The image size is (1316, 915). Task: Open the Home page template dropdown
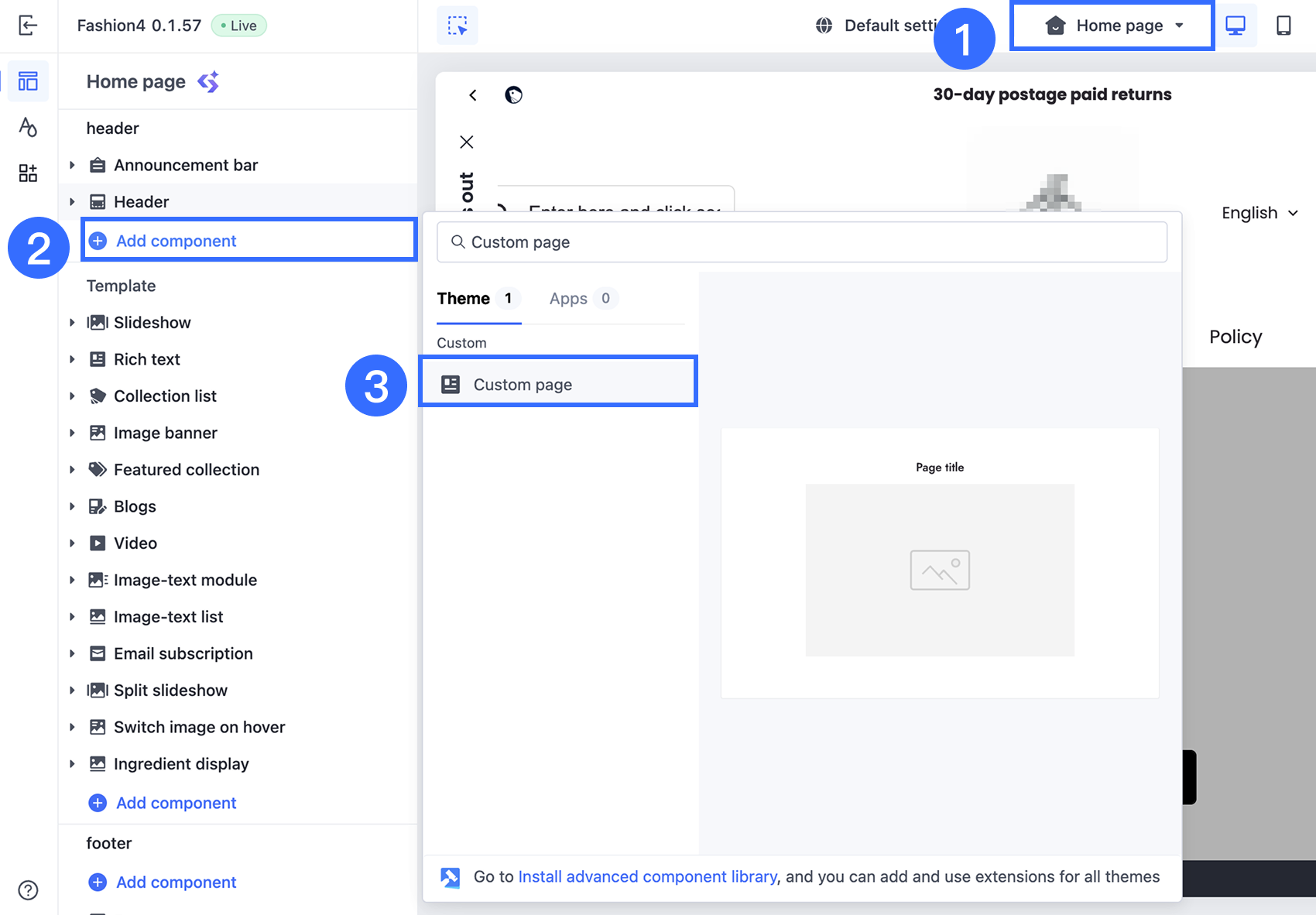click(x=1112, y=26)
